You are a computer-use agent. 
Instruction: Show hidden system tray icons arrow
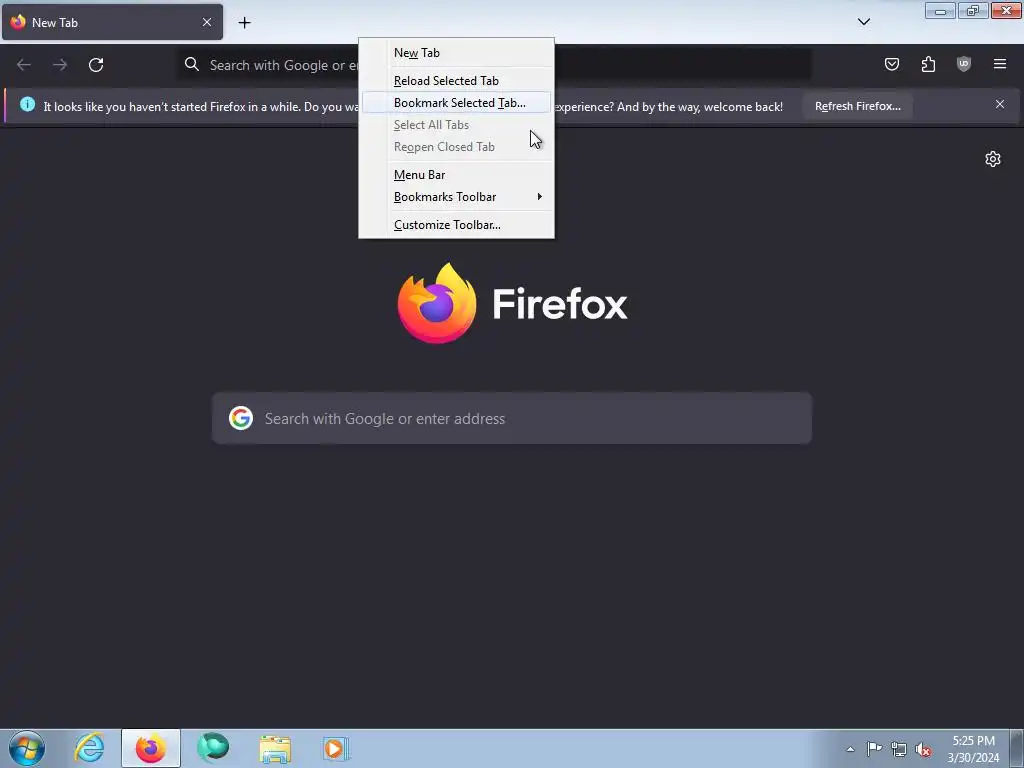coord(850,749)
